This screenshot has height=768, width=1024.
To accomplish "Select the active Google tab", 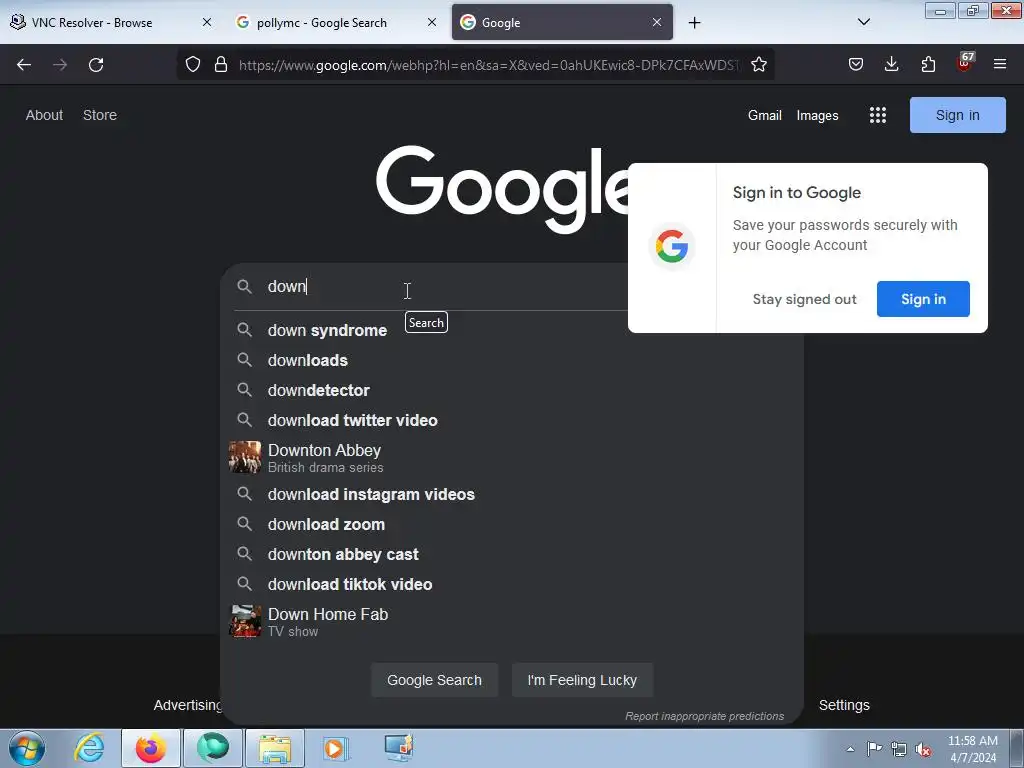I will (x=562, y=22).
